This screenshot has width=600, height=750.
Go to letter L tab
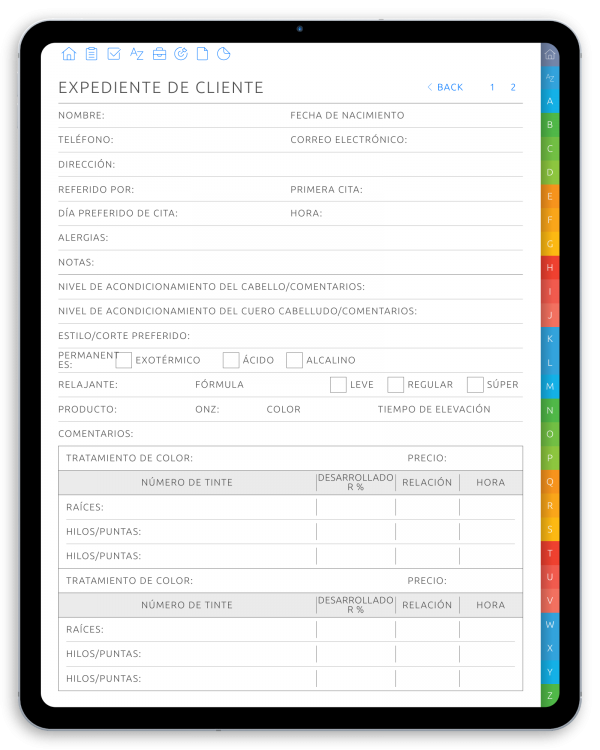(550, 363)
